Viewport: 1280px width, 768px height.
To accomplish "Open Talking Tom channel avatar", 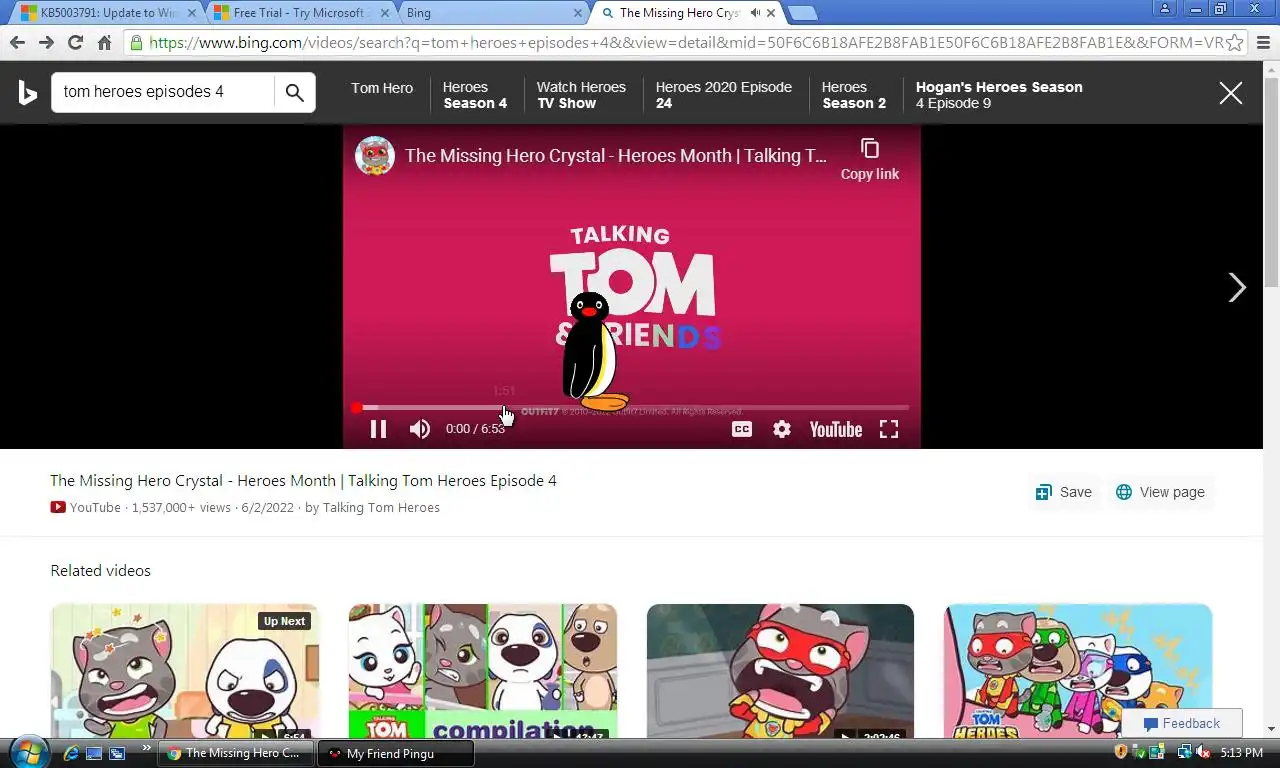I will (375, 156).
